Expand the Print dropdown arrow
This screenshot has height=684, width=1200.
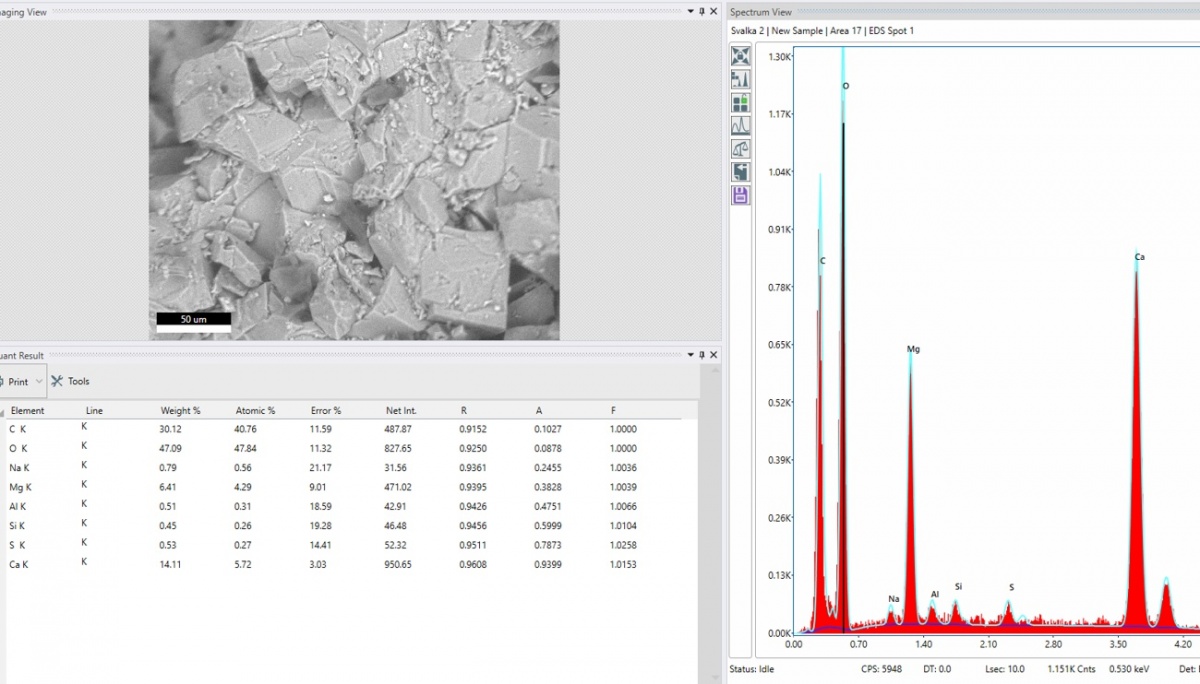(x=39, y=381)
